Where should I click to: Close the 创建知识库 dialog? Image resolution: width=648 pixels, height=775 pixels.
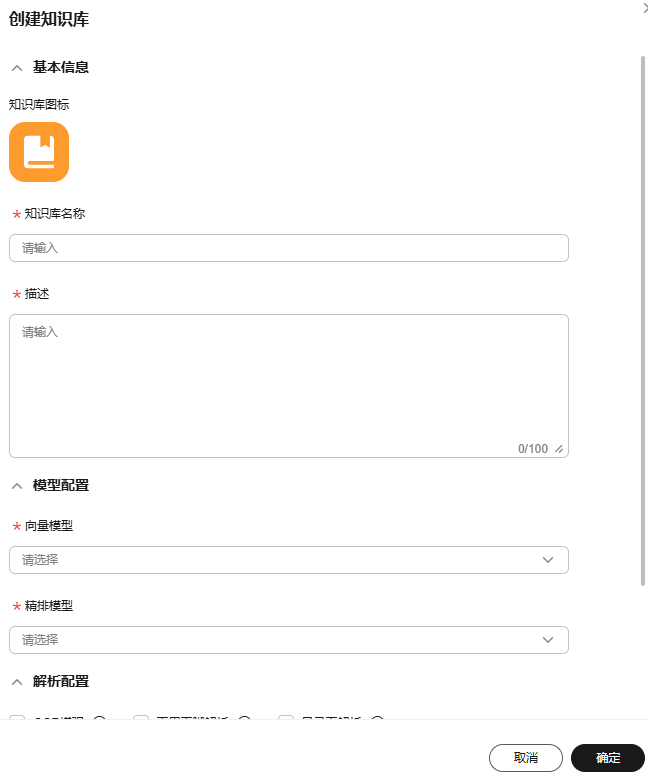(645, 9)
